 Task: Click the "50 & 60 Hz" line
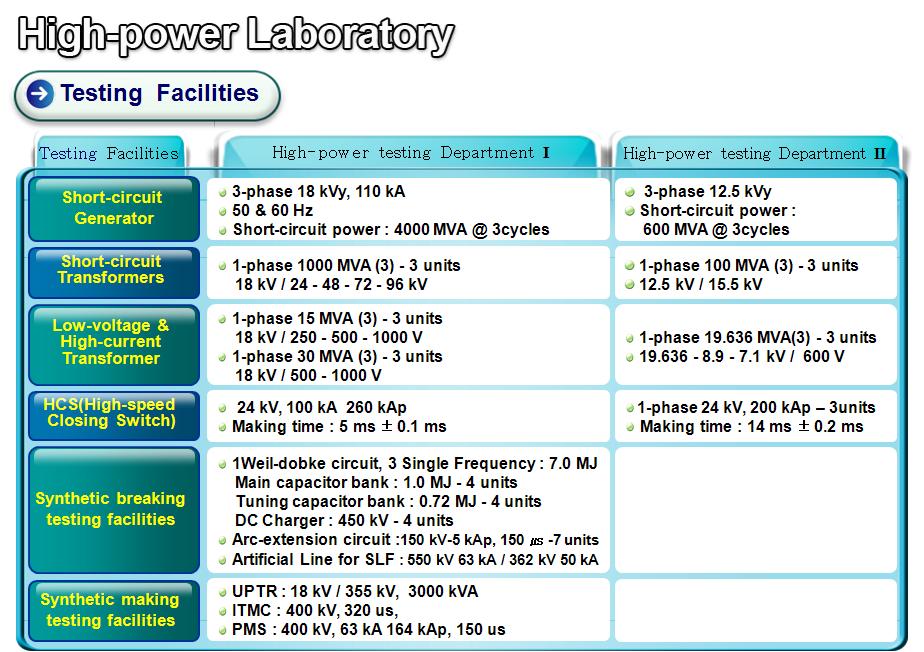point(272,210)
